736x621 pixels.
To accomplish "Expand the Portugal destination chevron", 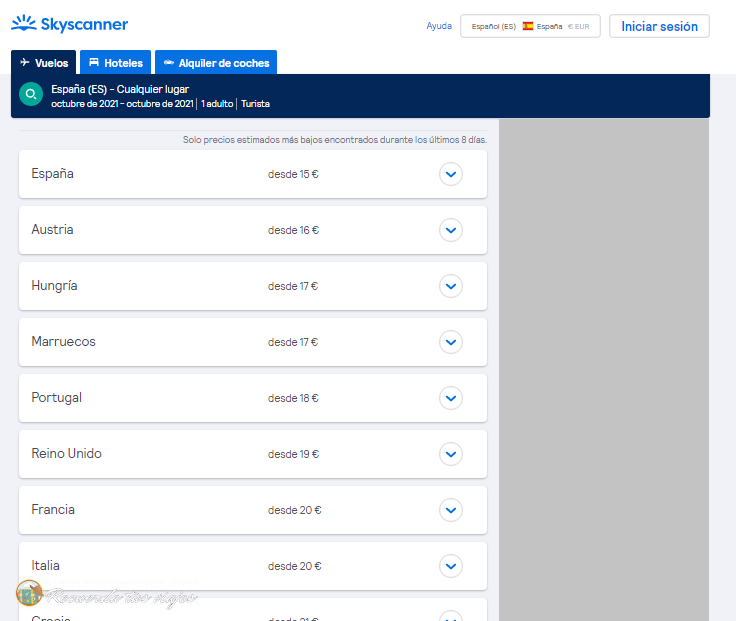I will [x=451, y=398].
